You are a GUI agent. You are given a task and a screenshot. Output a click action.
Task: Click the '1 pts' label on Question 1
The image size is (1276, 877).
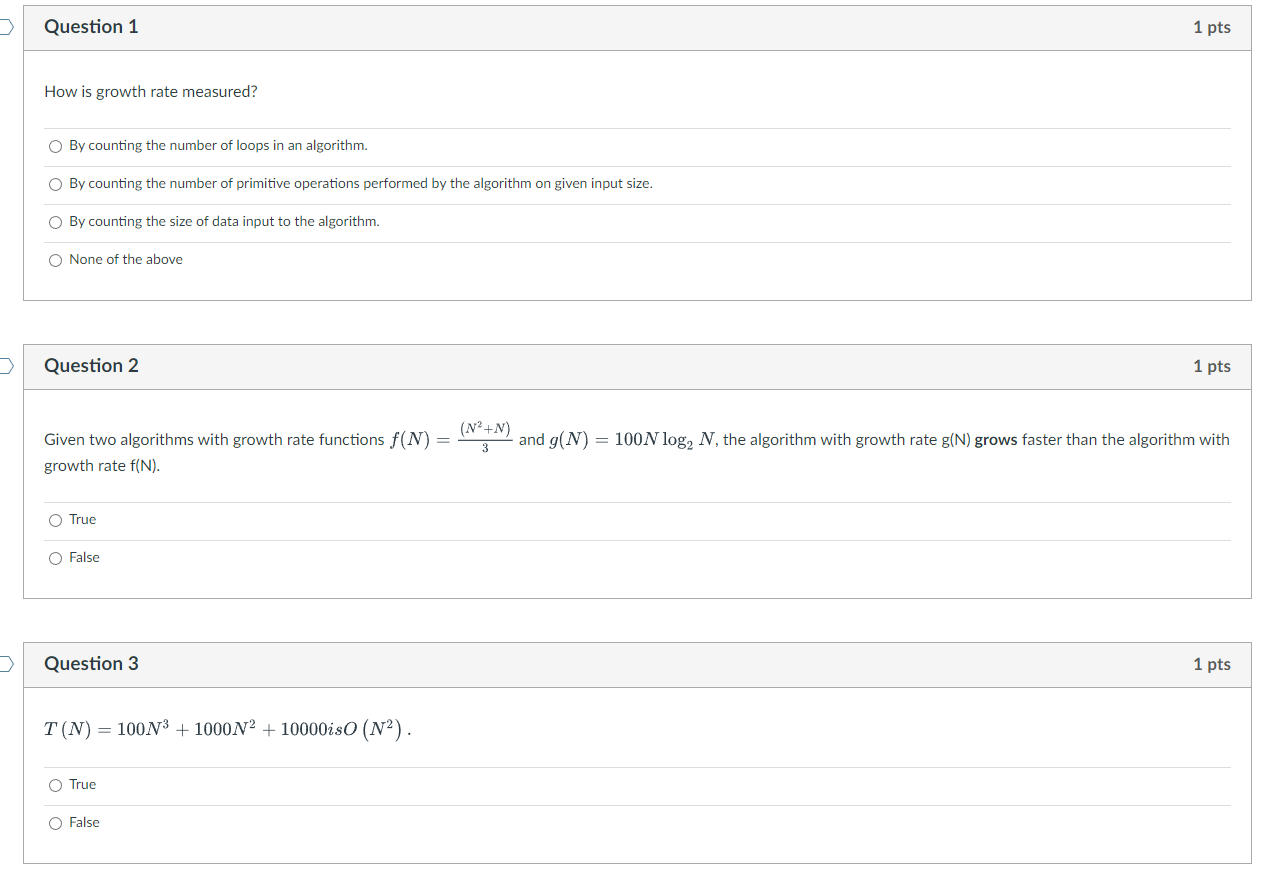click(x=1212, y=27)
